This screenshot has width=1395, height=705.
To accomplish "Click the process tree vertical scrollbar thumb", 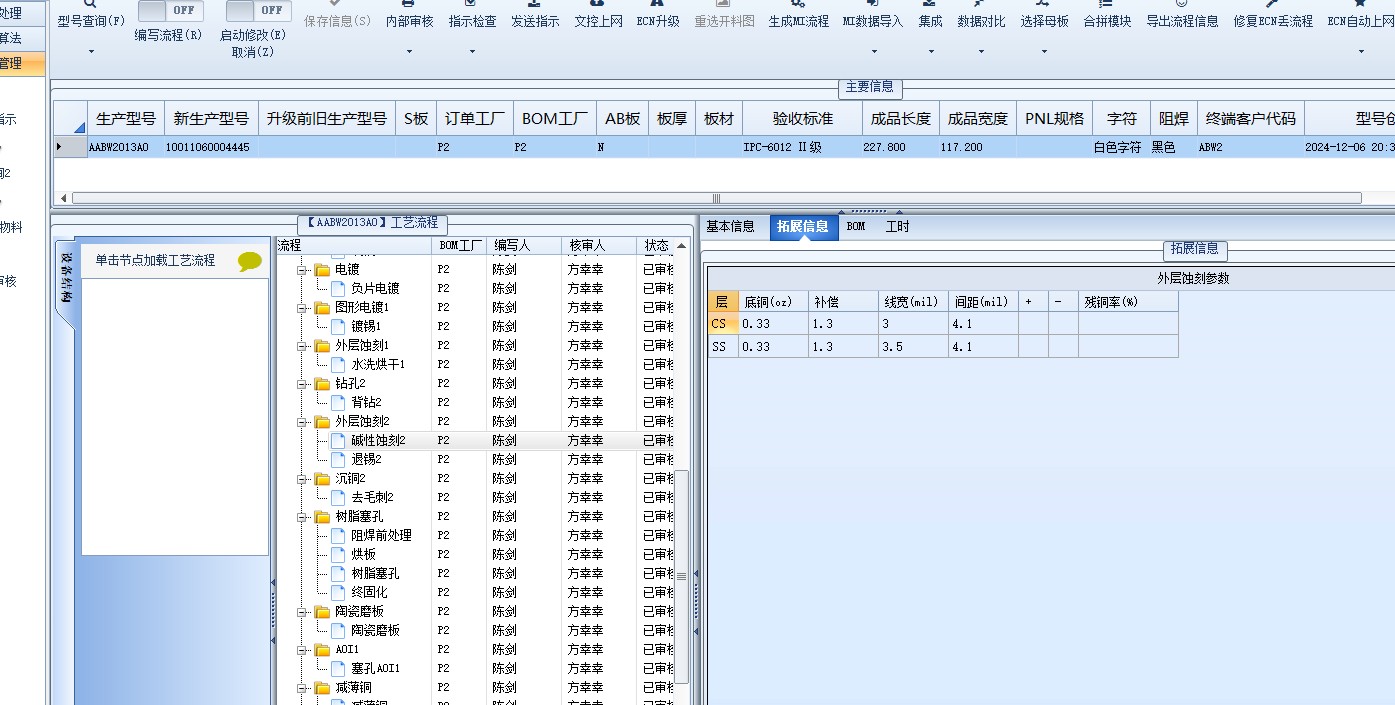I will tap(682, 576).
